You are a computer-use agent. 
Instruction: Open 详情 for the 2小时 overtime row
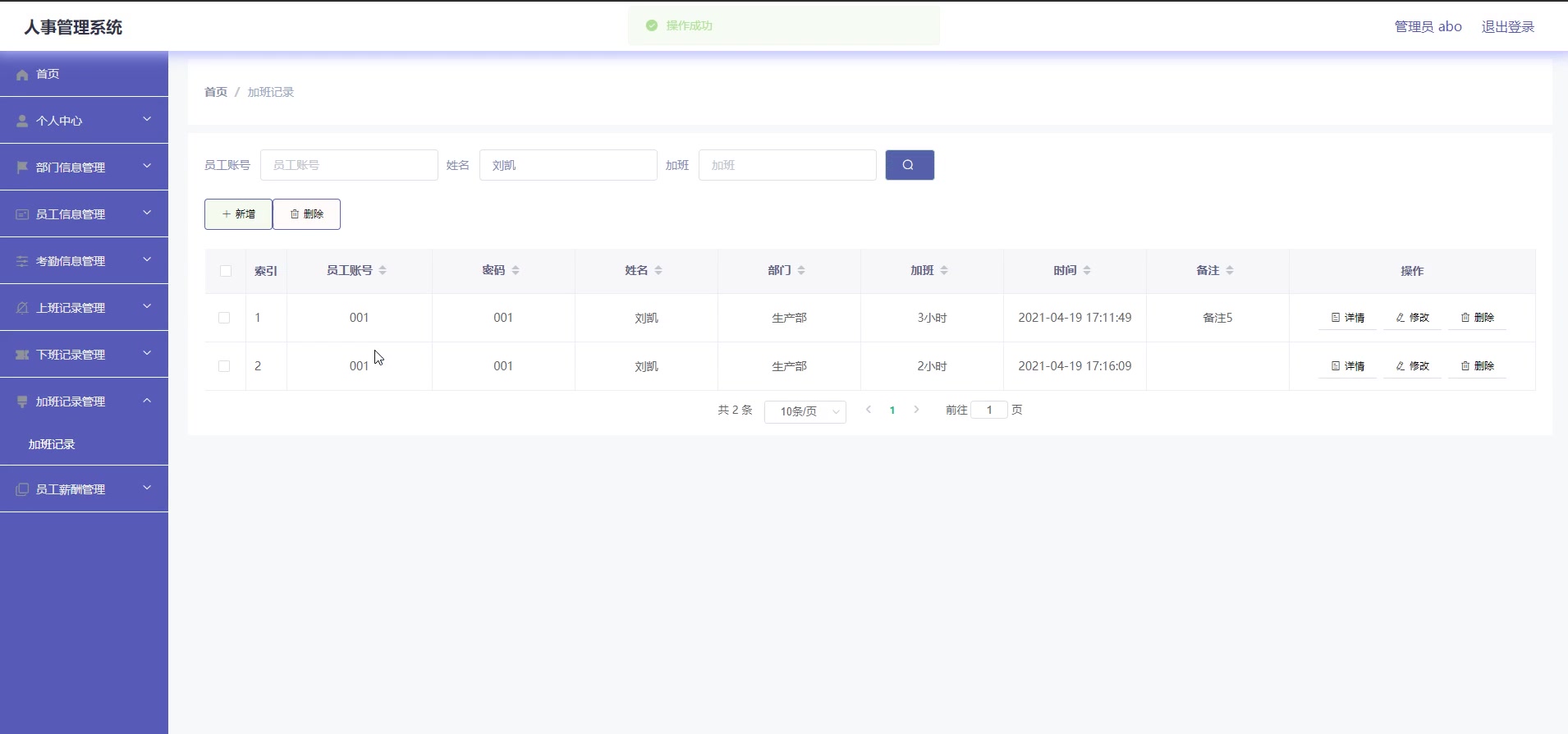pyautogui.click(x=1347, y=366)
